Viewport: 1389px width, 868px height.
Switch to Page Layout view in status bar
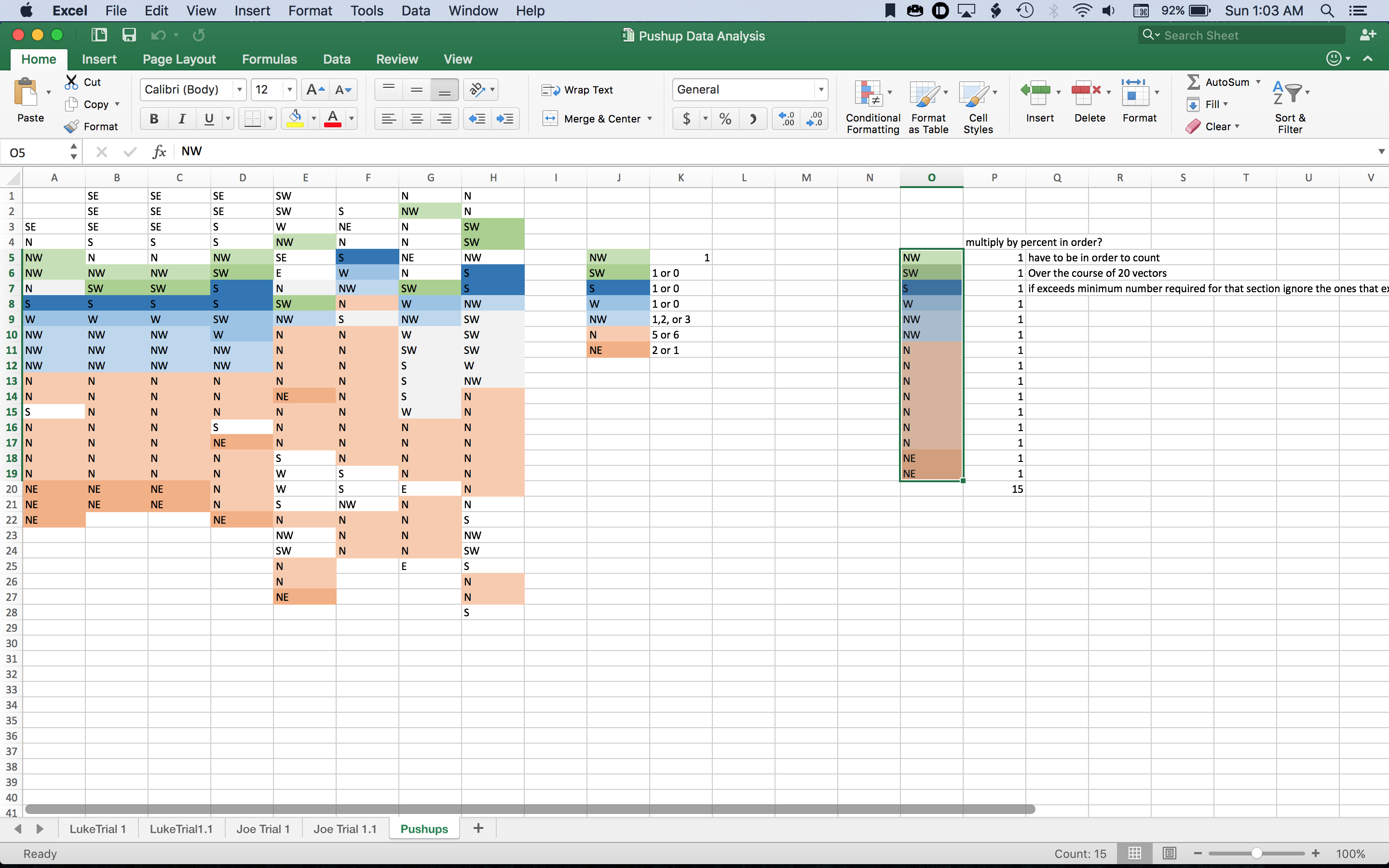click(x=1169, y=853)
